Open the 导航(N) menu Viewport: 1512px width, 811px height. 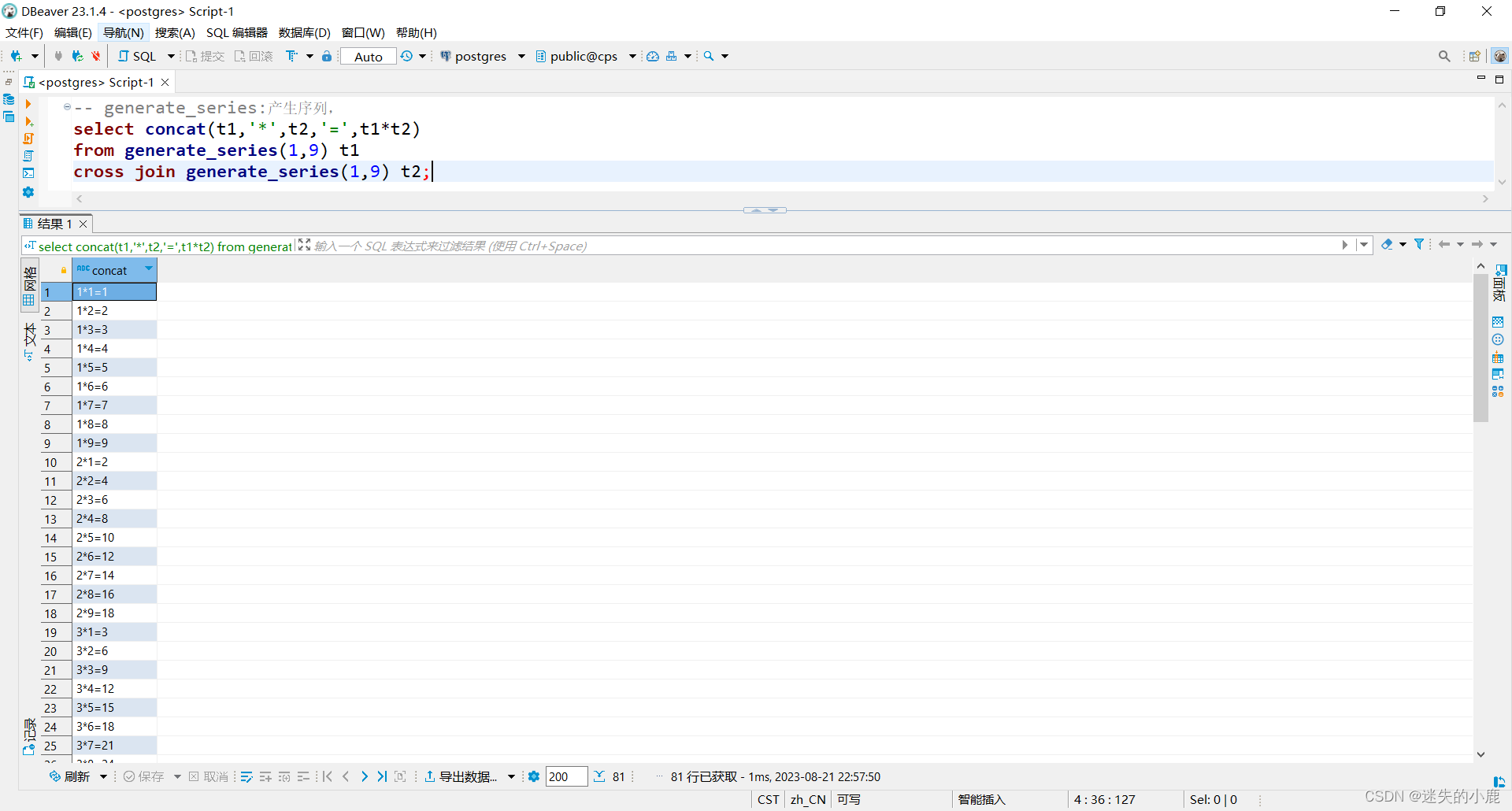pos(124,32)
